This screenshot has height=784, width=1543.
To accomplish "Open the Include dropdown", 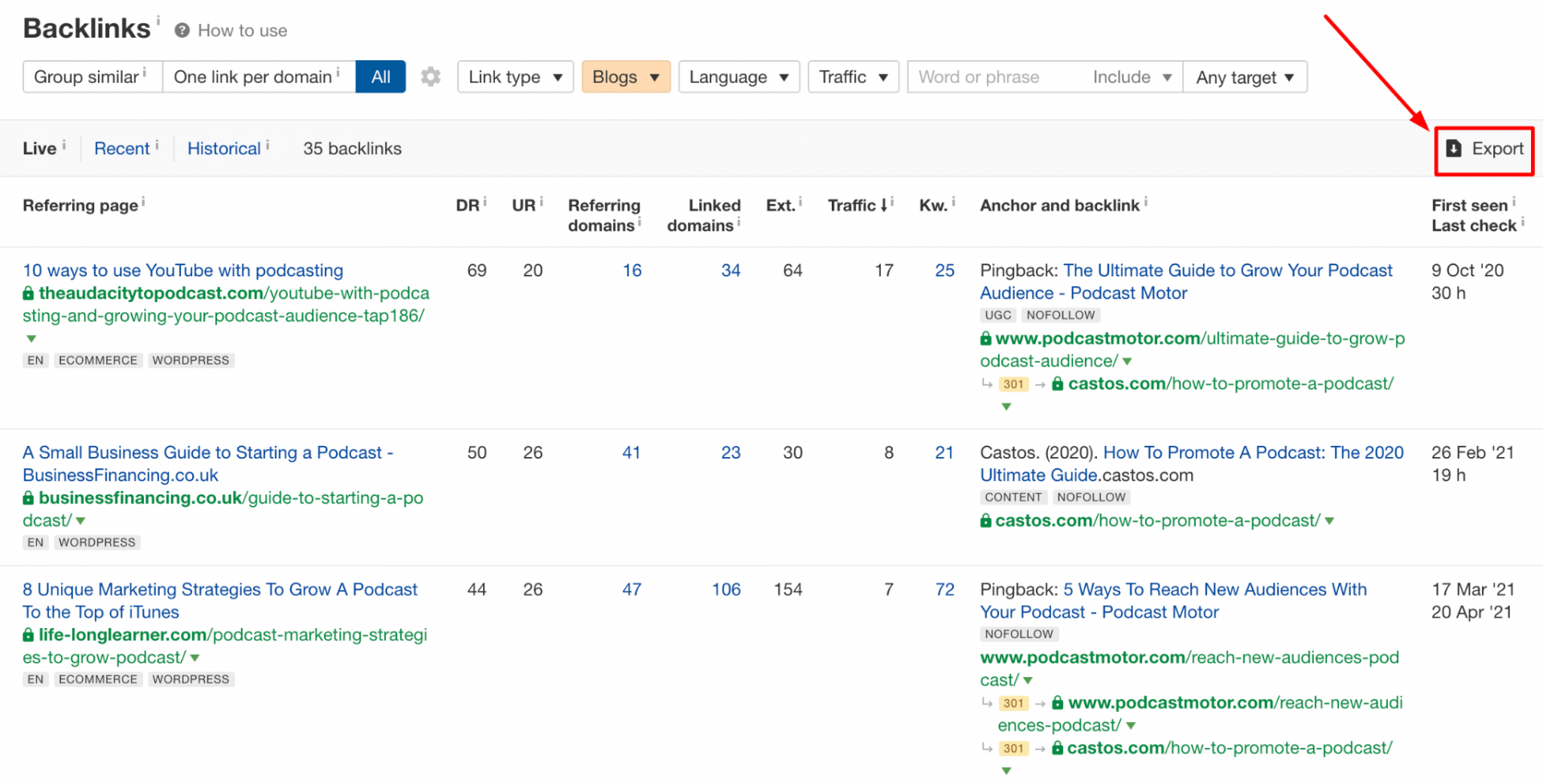I will [1132, 77].
